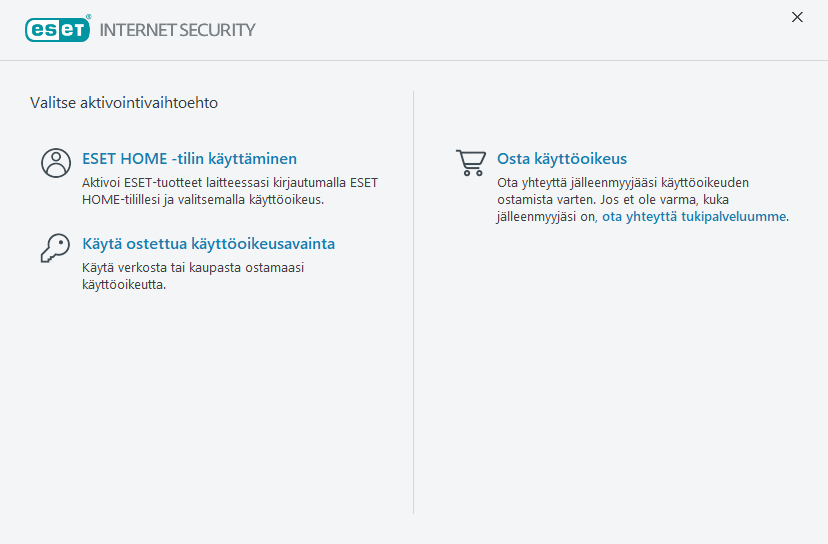Select "Käytä ostettua käyttöoikeusavainta" option

[x=208, y=244]
